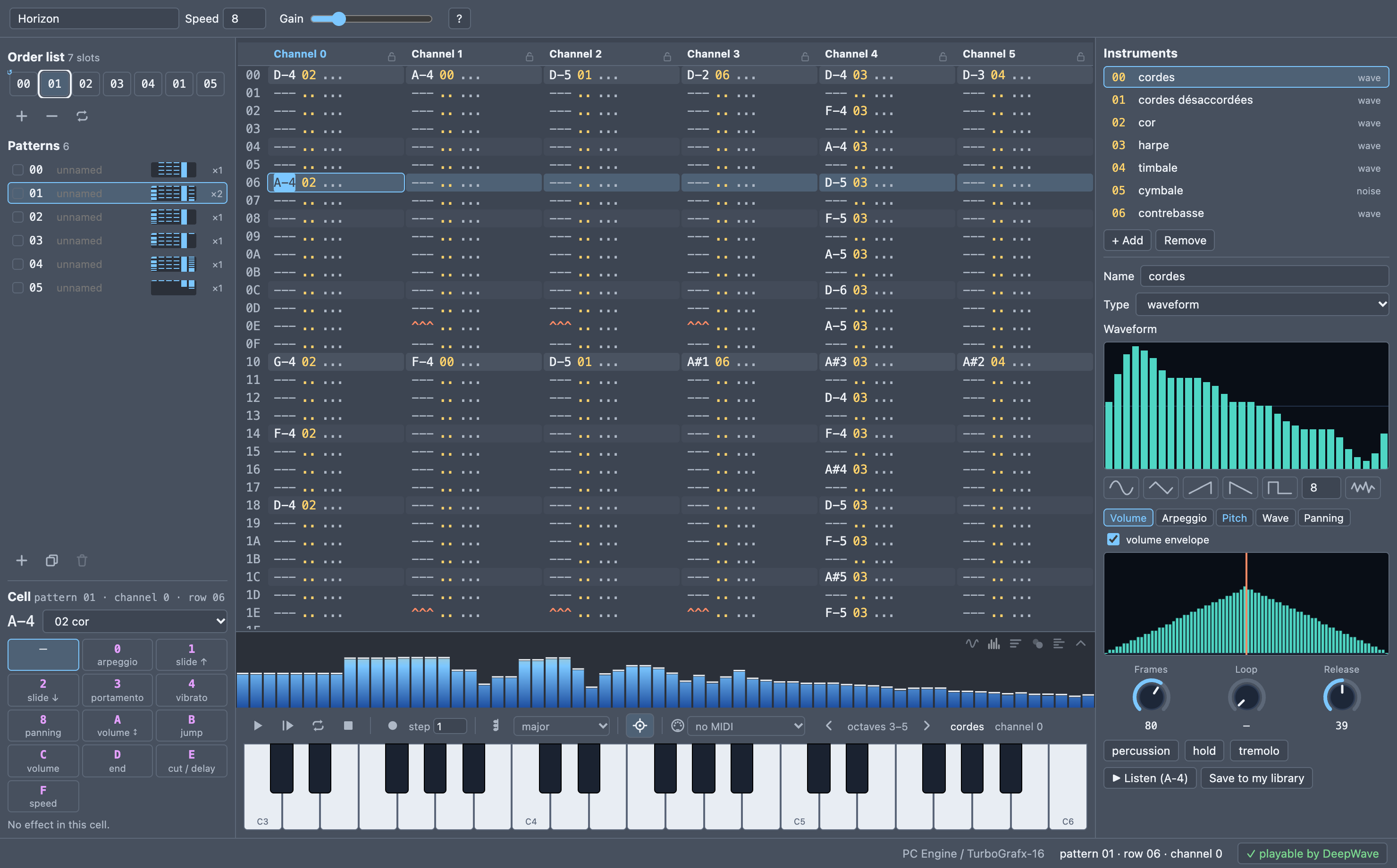This screenshot has width=1397, height=868.
Task: Select the spectrum bars visualizer icon
Action: pos(993,643)
